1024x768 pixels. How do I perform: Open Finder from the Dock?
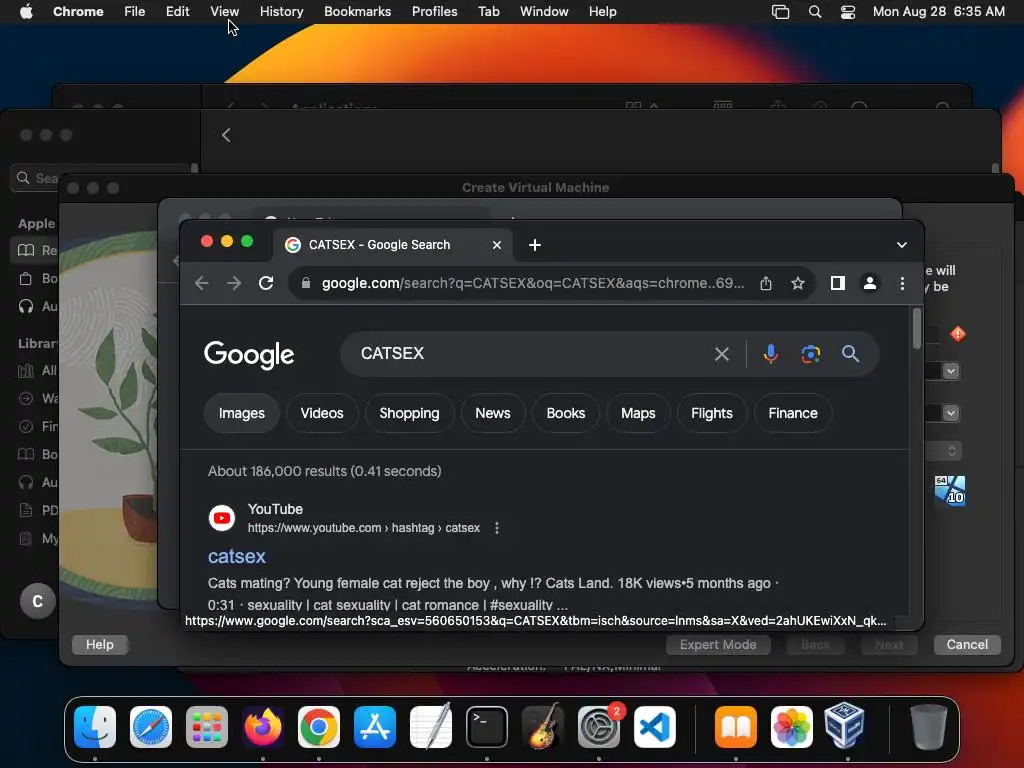coord(95,727)
